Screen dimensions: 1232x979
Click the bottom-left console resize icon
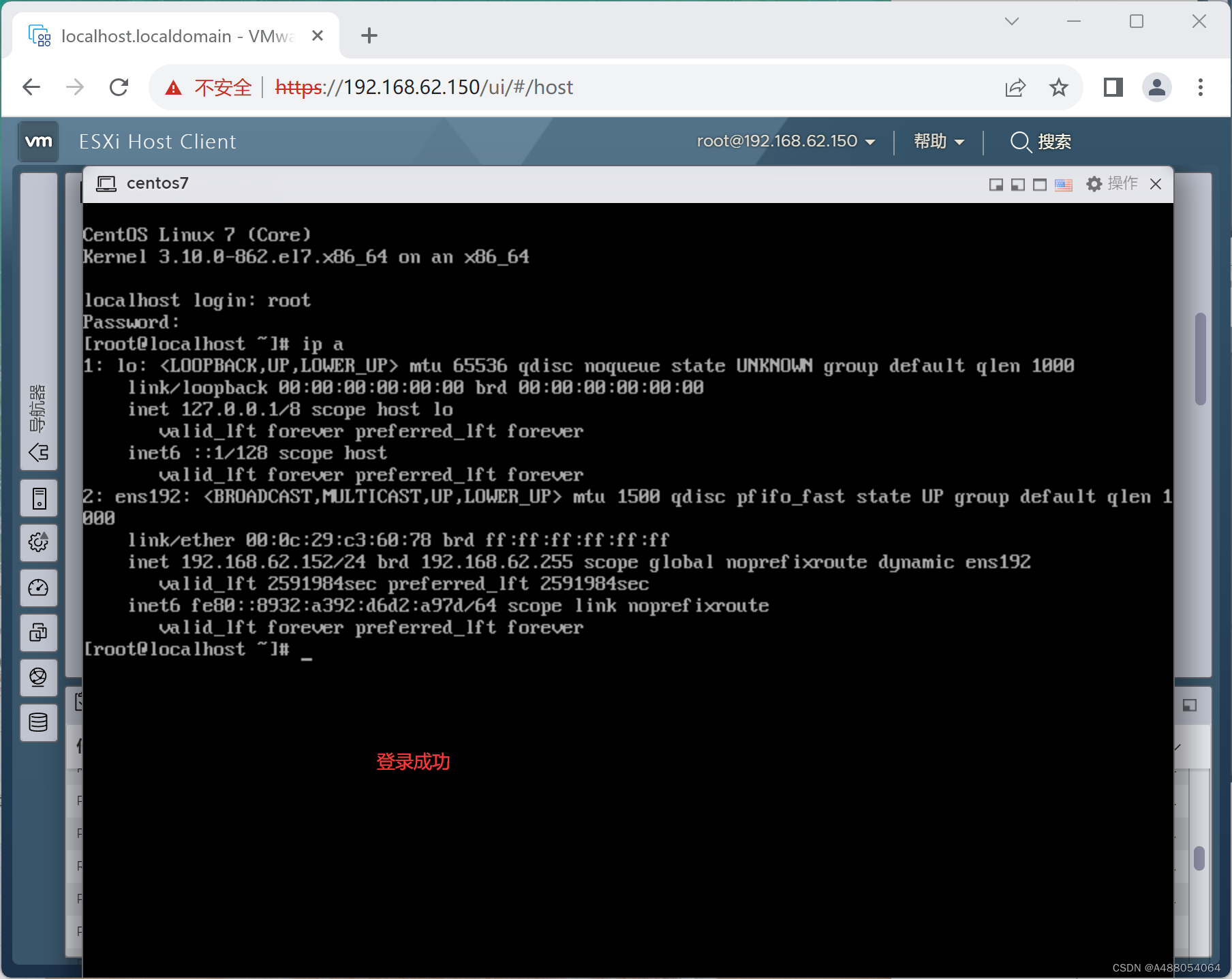tap(1018, 185)
